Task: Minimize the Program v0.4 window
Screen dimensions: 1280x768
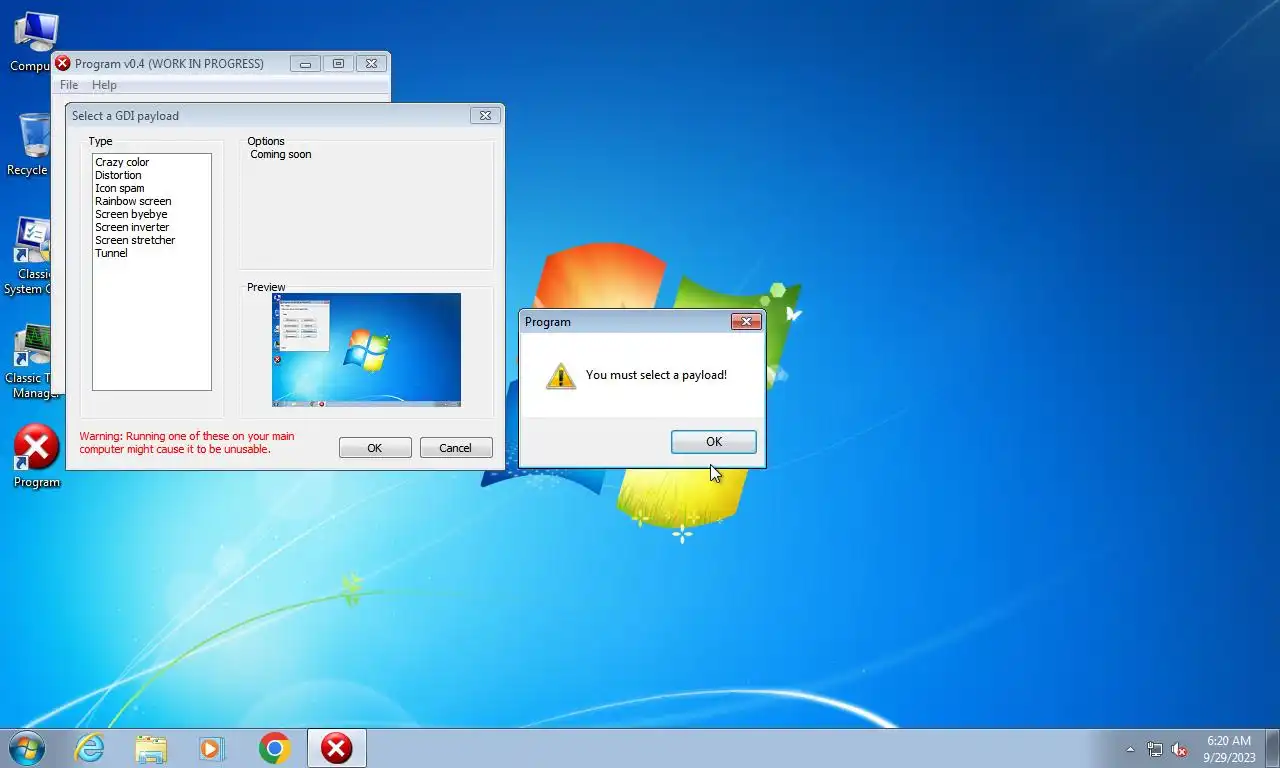Action: point(305,63)
